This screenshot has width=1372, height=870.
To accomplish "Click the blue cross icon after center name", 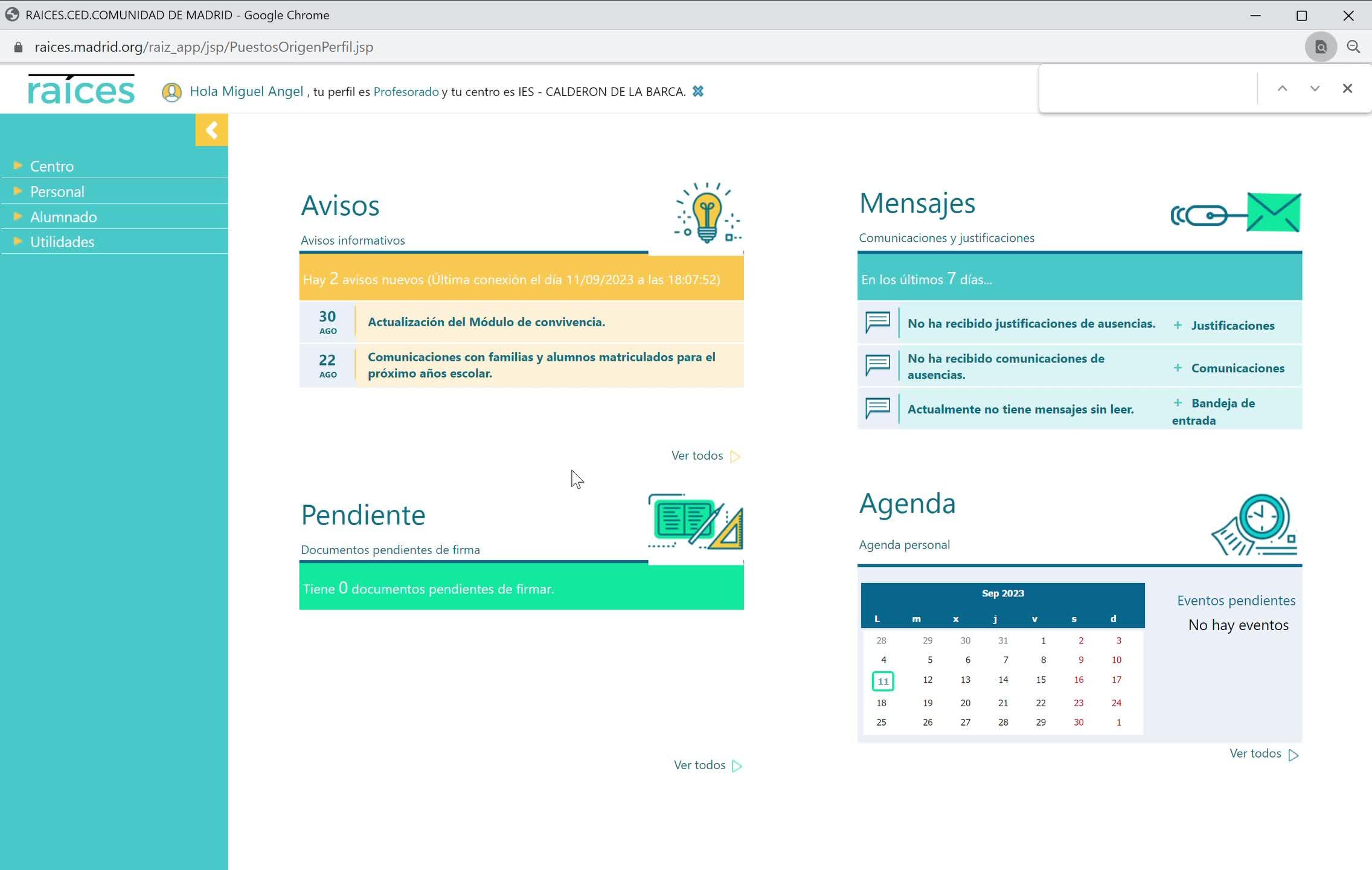I will [698, 91].
